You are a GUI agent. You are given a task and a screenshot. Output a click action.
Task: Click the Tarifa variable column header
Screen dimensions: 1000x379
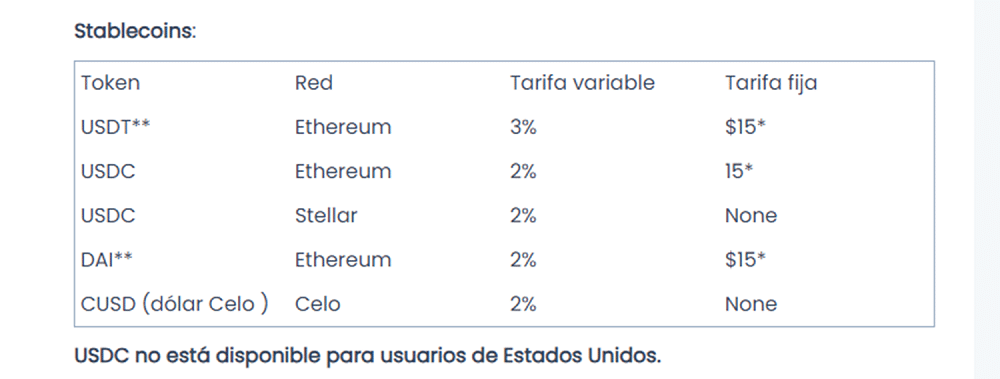click(x=582, y=83)
